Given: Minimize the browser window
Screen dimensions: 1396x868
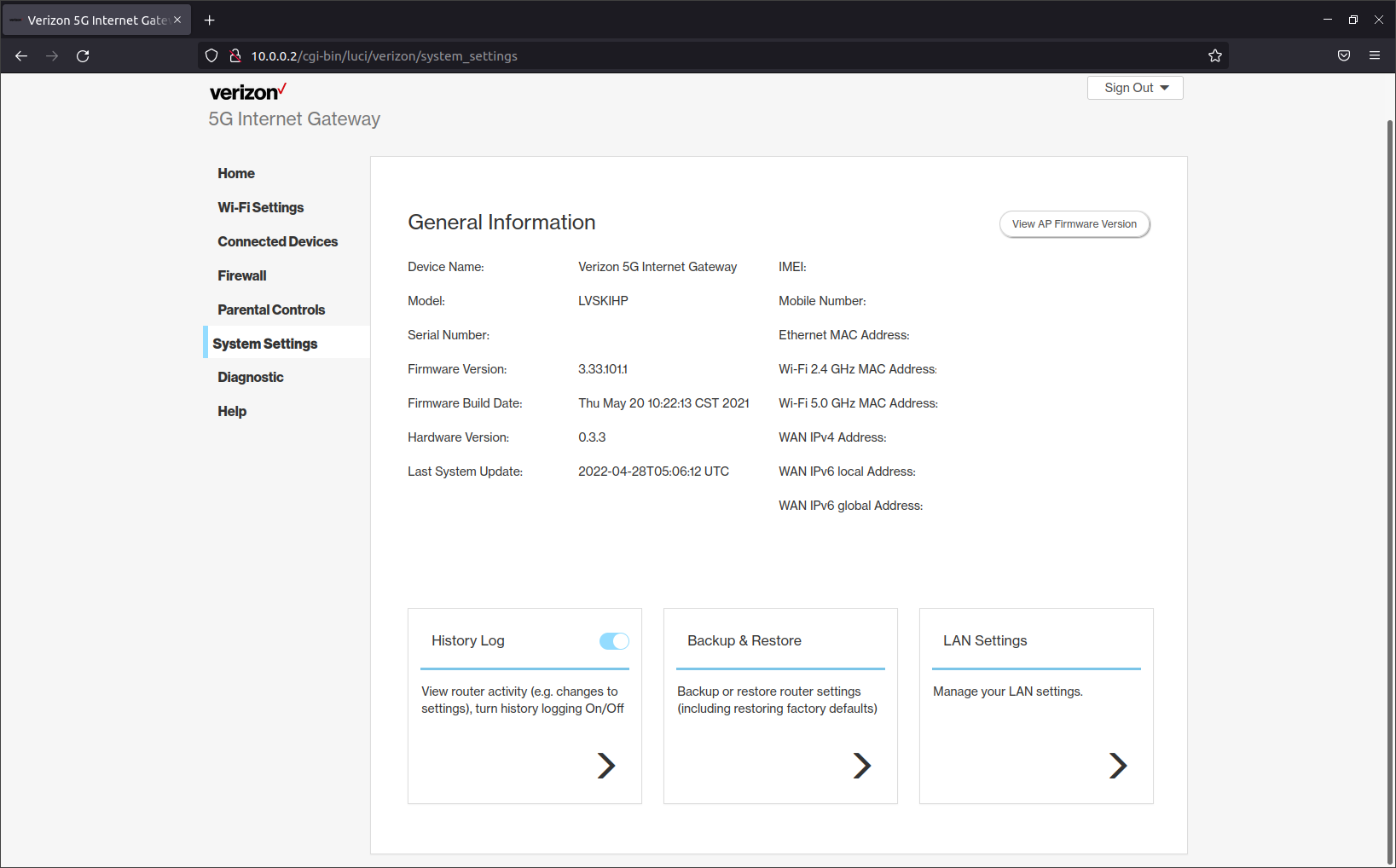Looking at the screenshot, I should tap(1328, 20).
